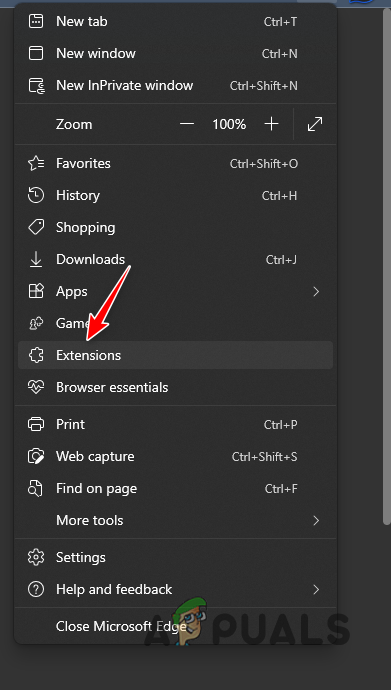Click the Ctrl+H shortcut text
The width and height of the screenshot is (391, 690).
tap(280, 195)
